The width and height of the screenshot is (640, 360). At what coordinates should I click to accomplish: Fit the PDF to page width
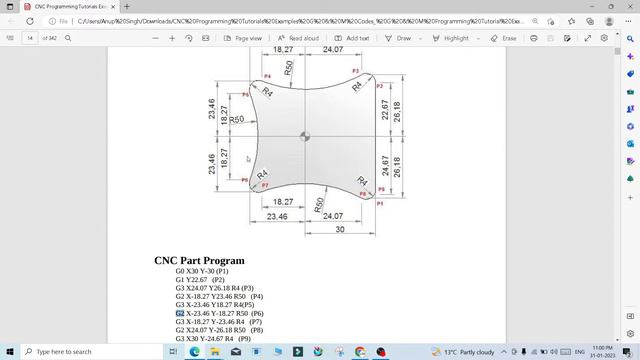pyautogui.click(x=205, y=38)
